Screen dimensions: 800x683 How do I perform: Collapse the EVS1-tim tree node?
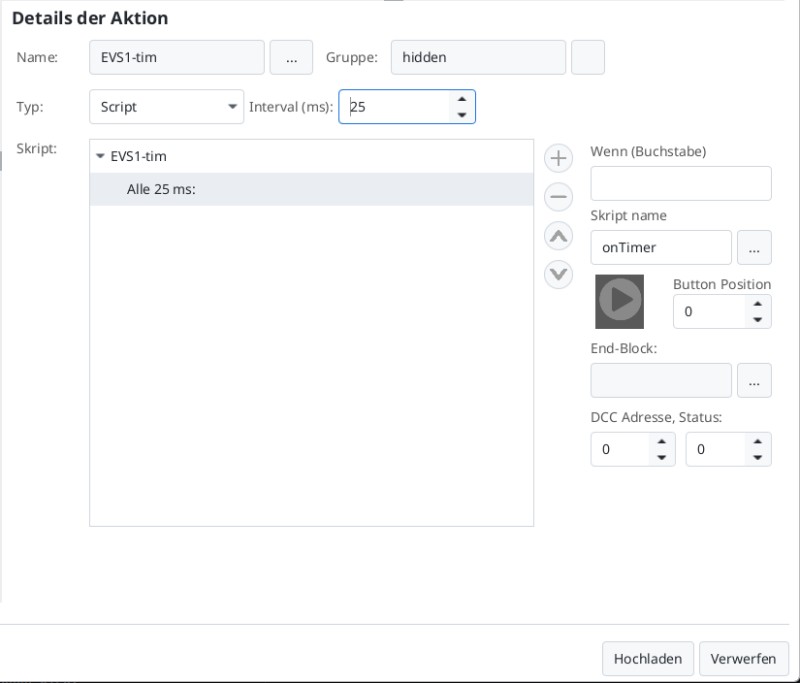(x=100, y=156)
